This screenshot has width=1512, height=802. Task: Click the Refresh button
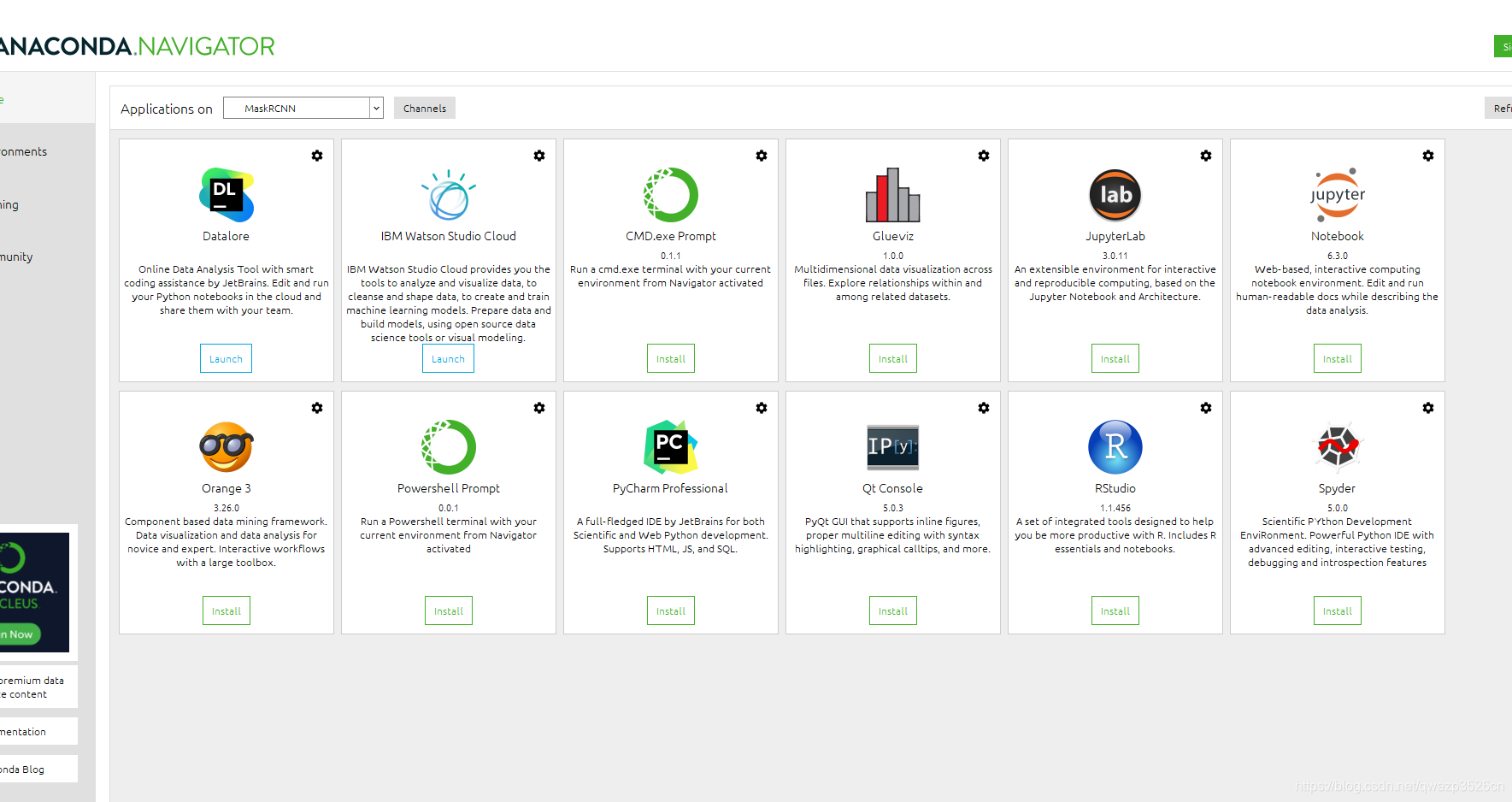coord(1499,108)
